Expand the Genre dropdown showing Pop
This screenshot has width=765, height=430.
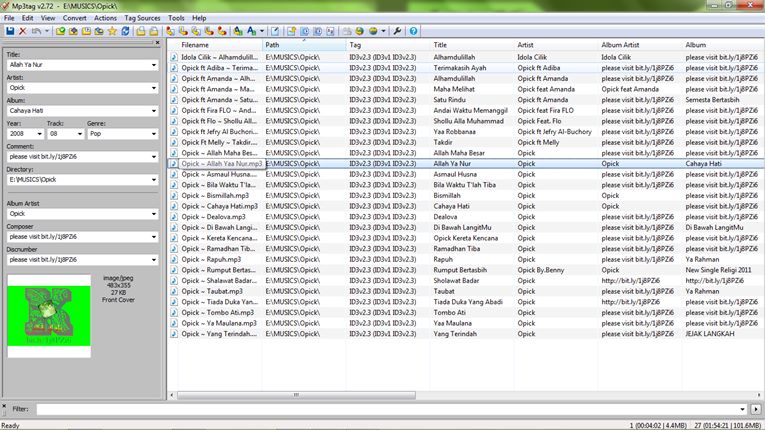coord(154,134)
